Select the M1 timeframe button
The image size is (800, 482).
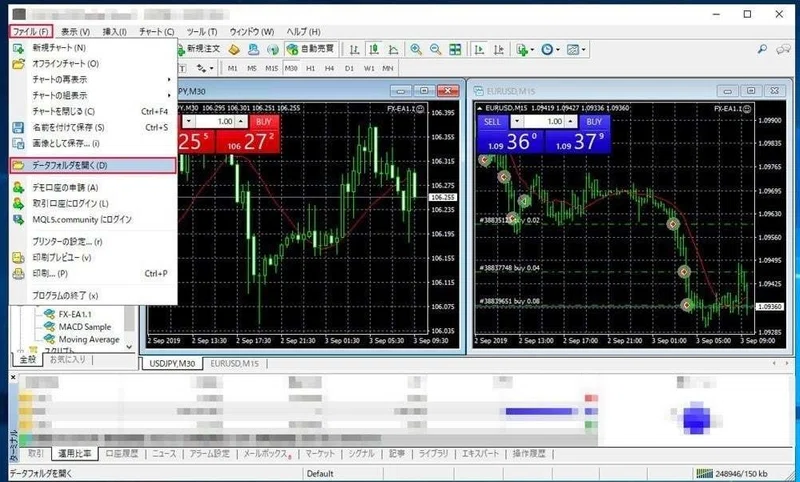[233, 68]
